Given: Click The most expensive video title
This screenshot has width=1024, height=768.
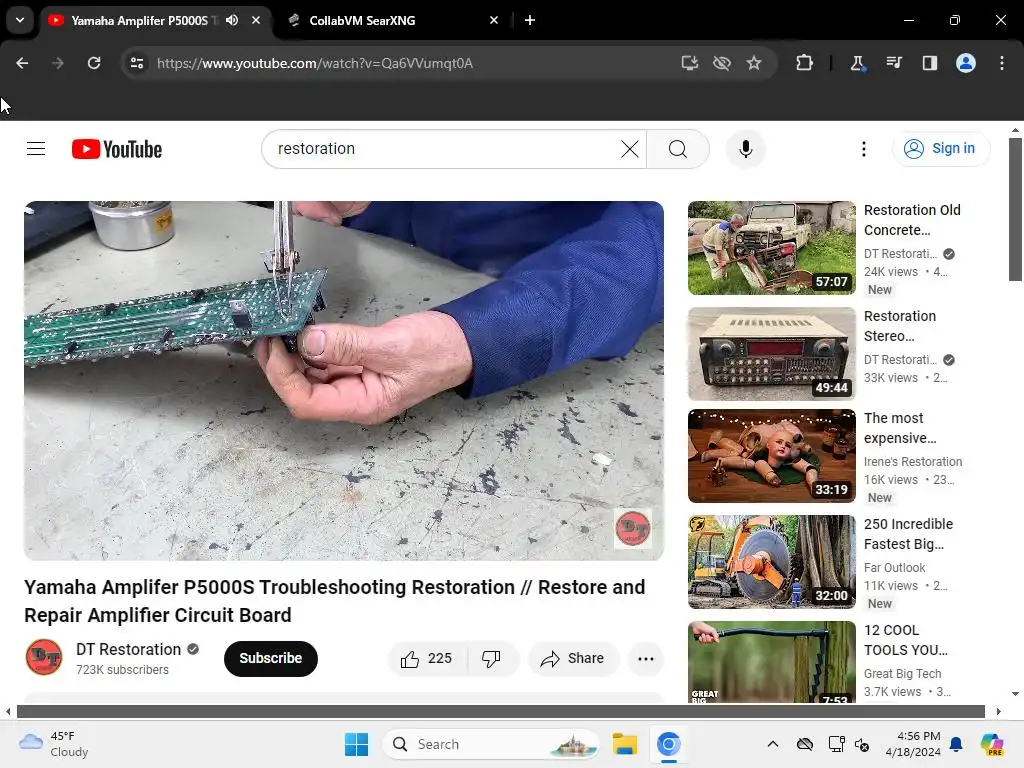Looking at the screenshot, I should pos(900,428).
